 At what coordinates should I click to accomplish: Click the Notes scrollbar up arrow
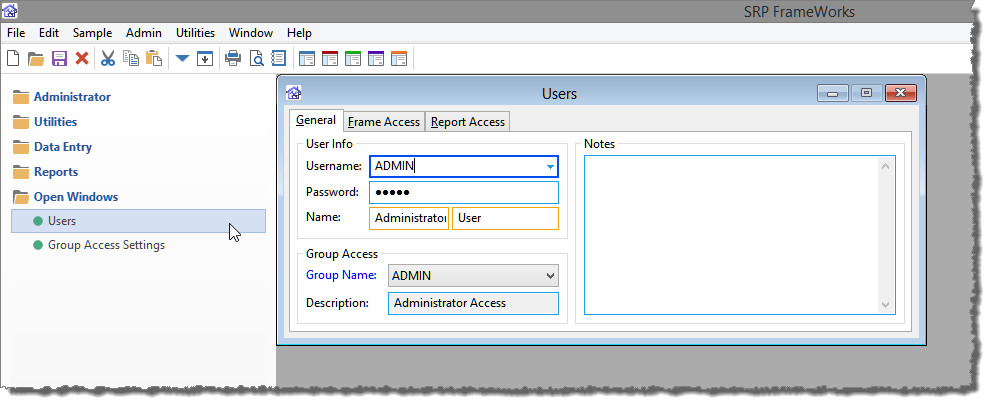[x=885, y=166]
